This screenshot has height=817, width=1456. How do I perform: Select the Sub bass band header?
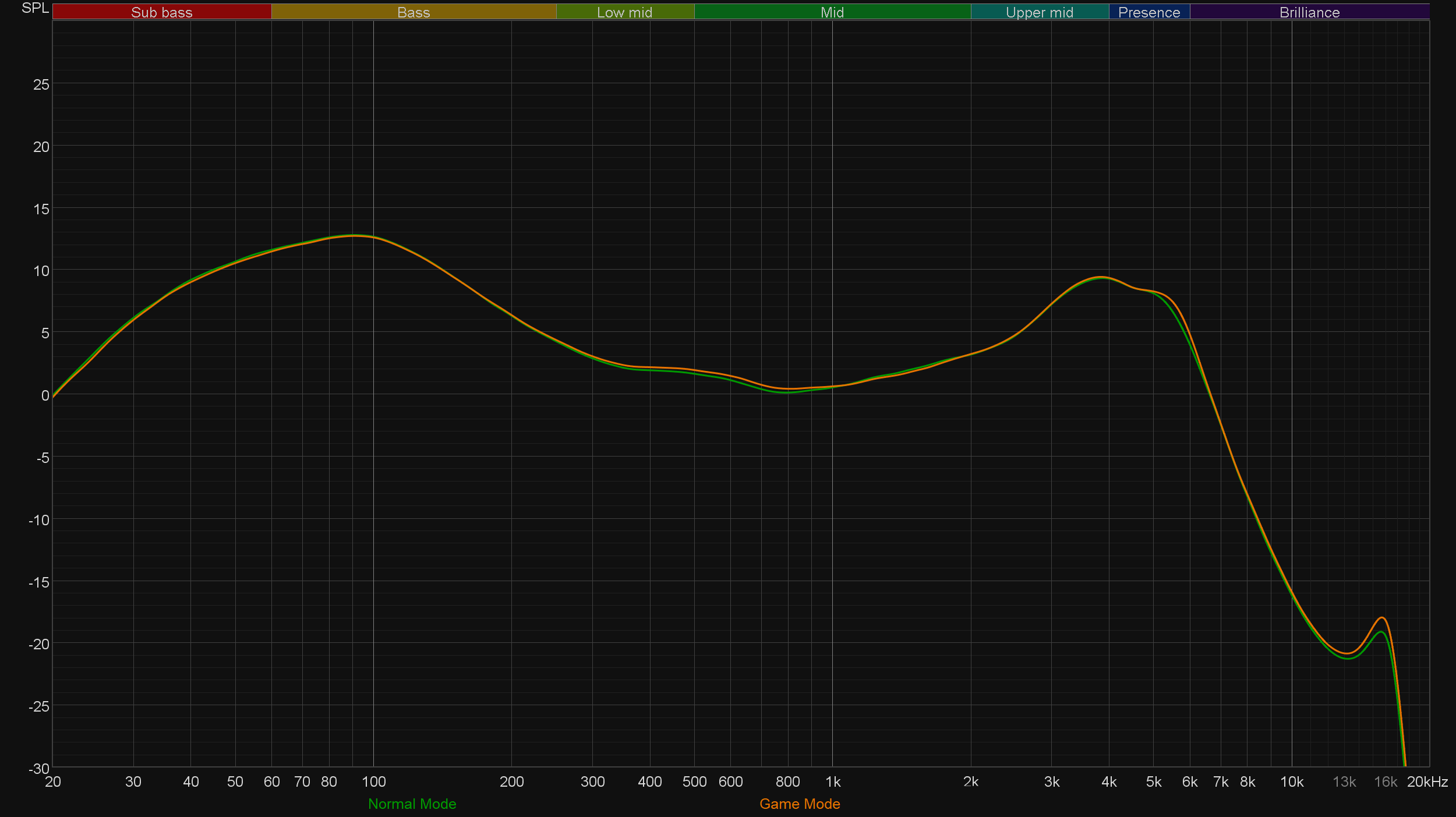point(161,12)
